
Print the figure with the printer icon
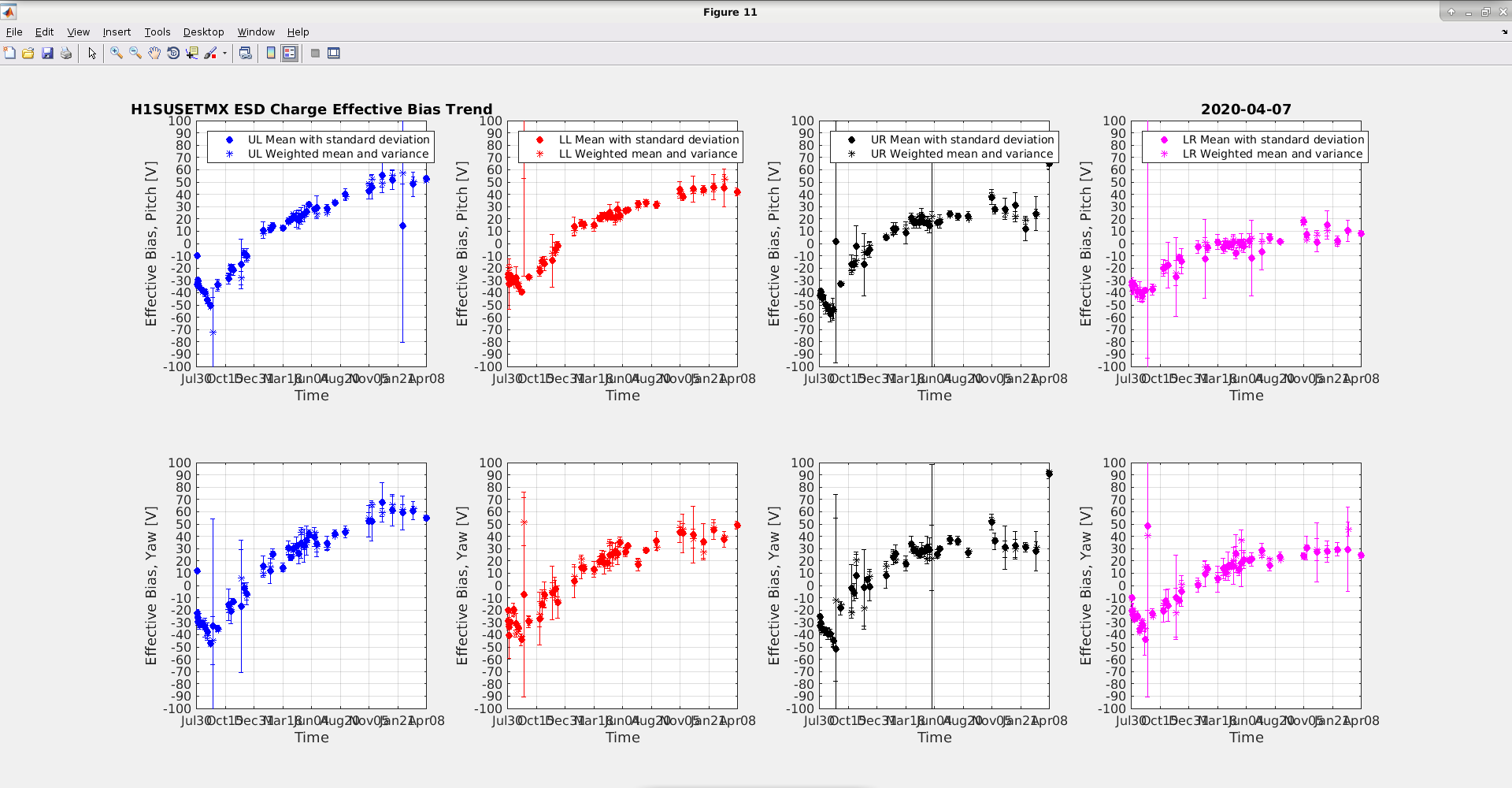click(66, 53)
